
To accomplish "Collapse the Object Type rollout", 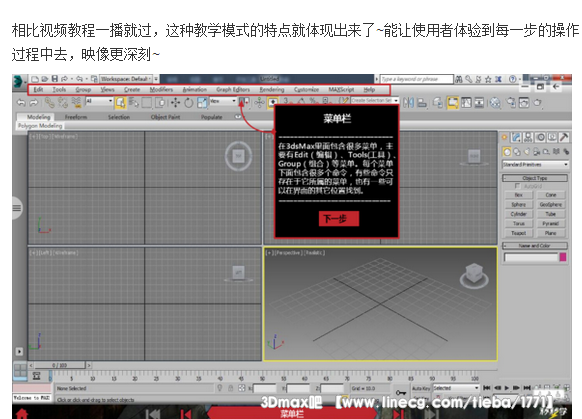I will coord(535,178).
